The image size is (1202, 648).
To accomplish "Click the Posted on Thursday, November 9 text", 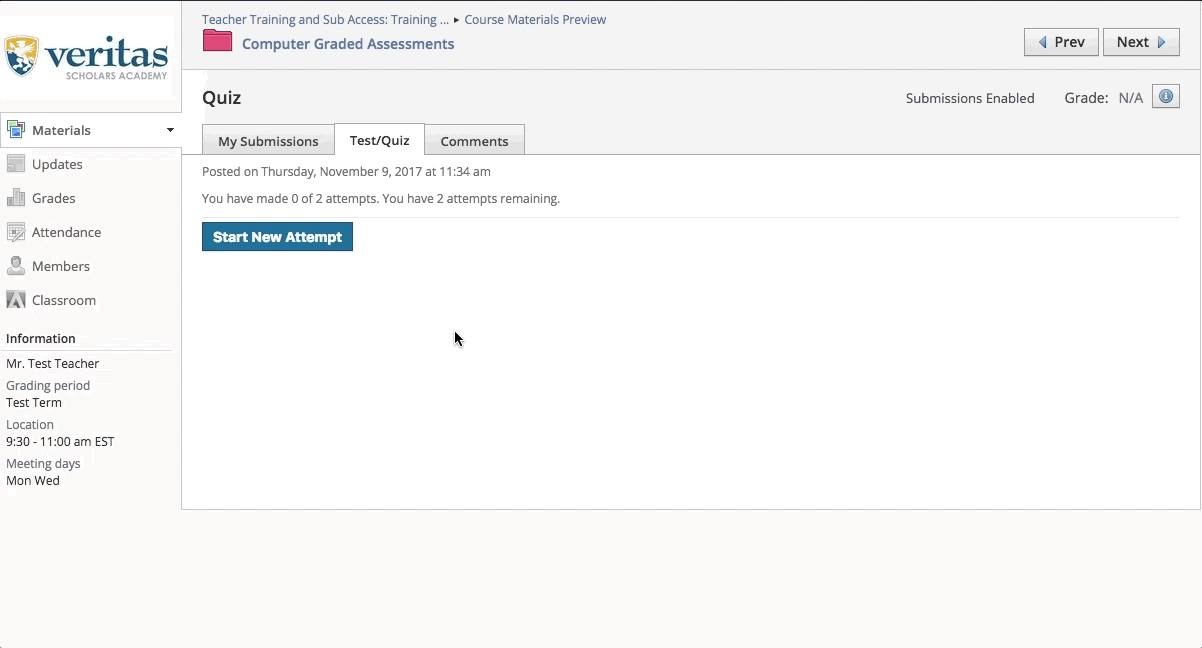I will (x=346, y=171).
